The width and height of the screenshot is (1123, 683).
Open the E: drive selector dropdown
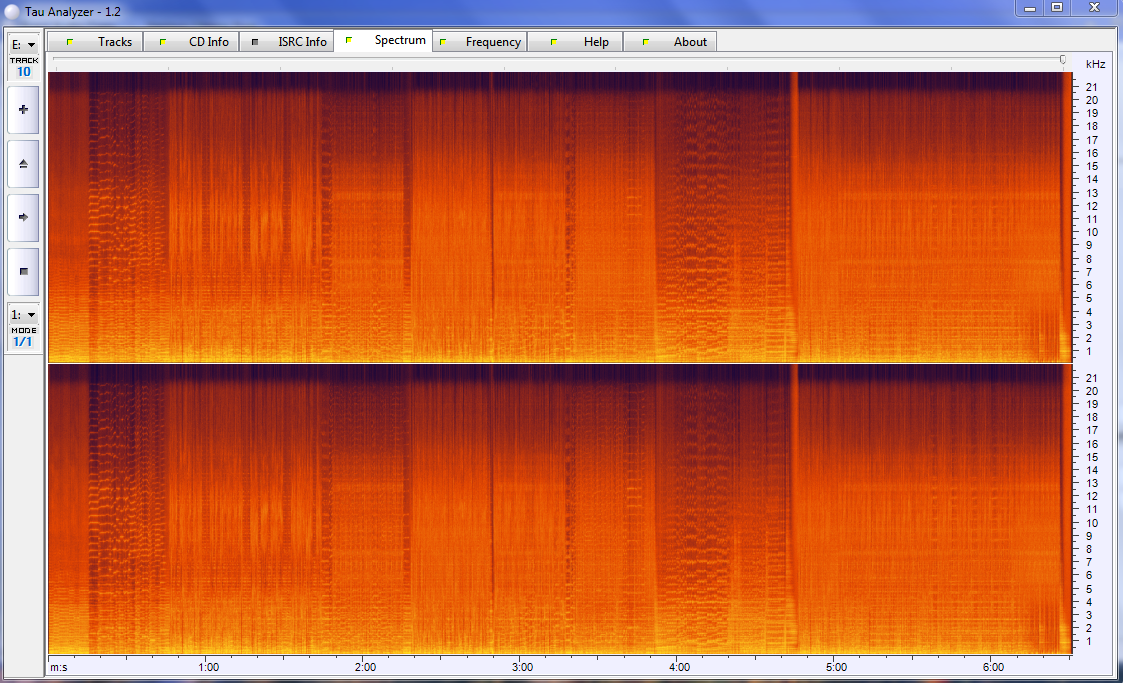pos(22,44)
